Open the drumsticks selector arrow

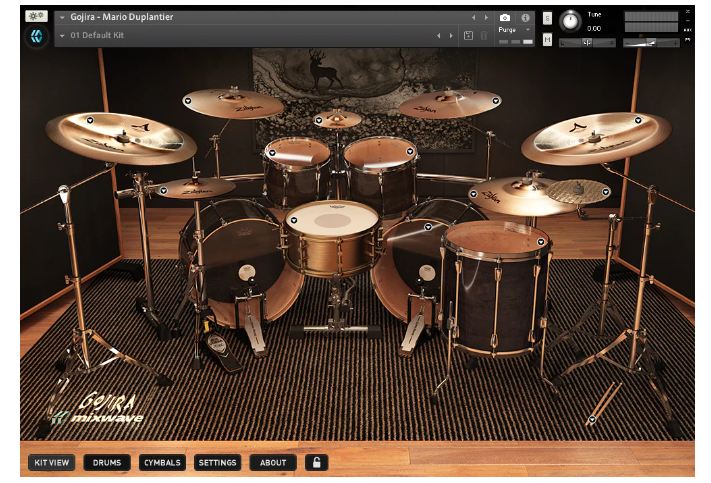(592, 420)
